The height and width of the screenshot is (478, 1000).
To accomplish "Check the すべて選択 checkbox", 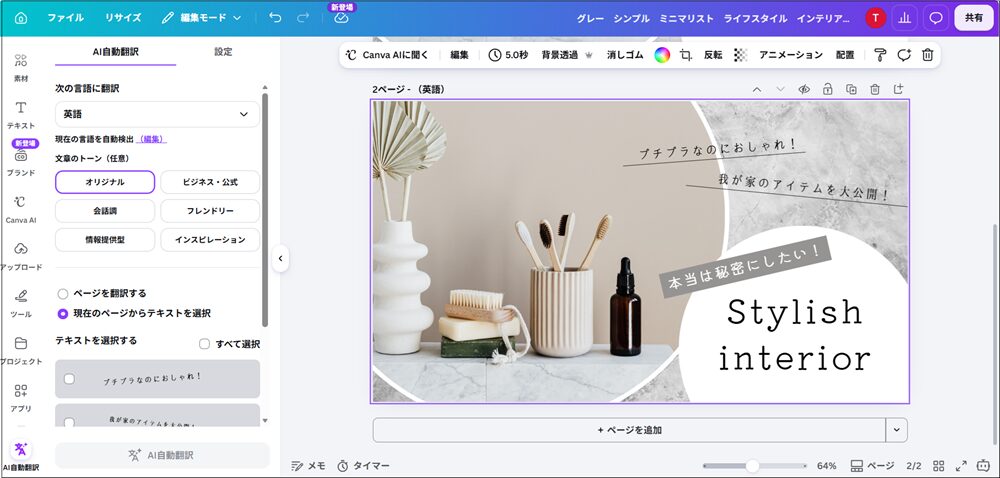I will (204, 344).
